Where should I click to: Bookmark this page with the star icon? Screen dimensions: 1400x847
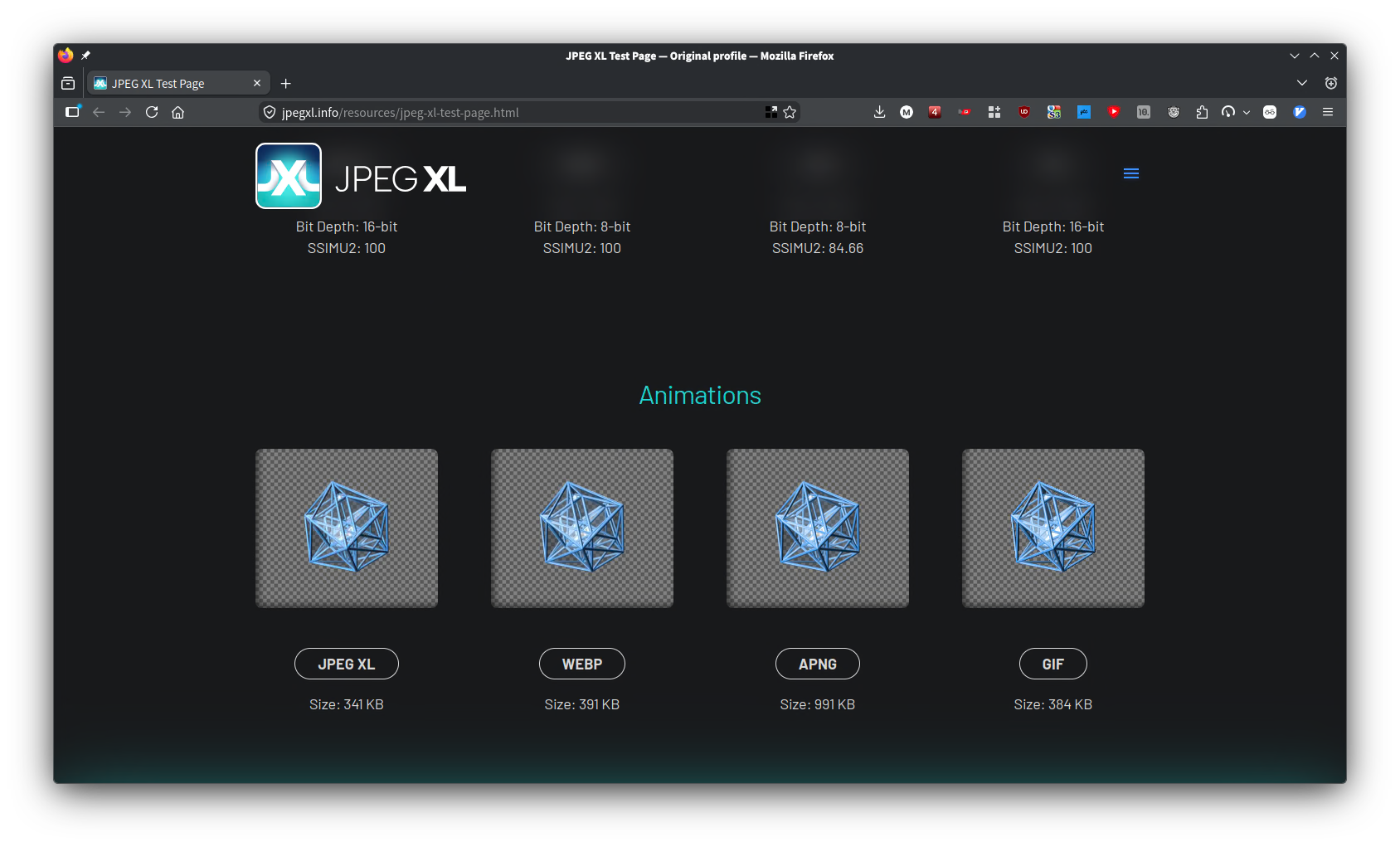[x=790, y=112]
